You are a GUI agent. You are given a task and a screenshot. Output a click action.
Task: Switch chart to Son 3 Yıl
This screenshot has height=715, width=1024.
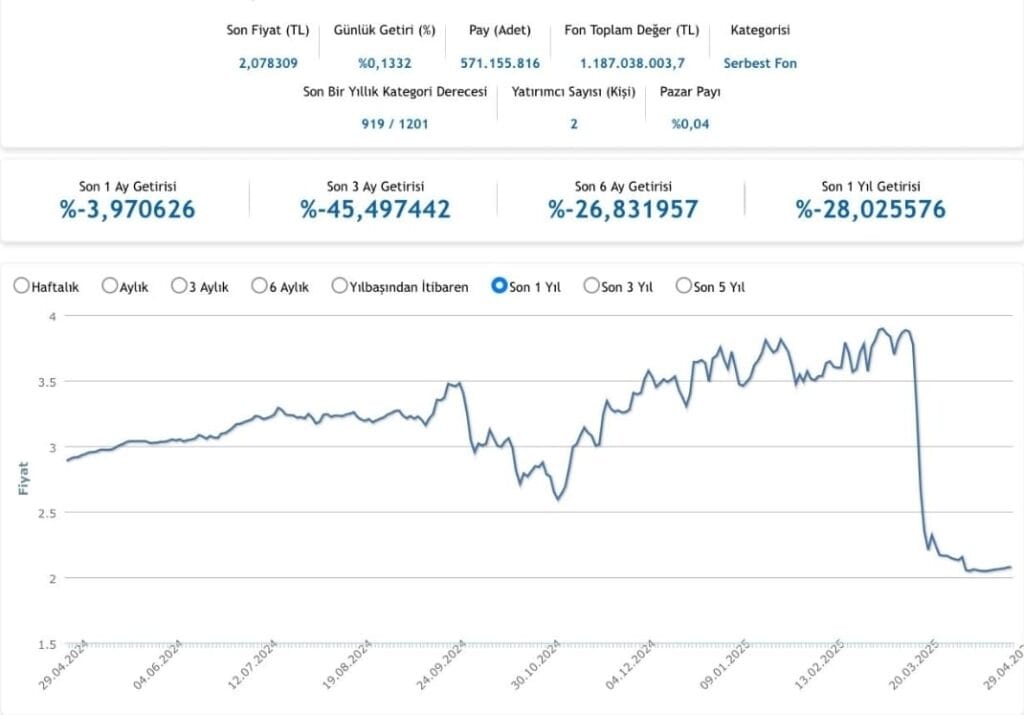(591, 286)
